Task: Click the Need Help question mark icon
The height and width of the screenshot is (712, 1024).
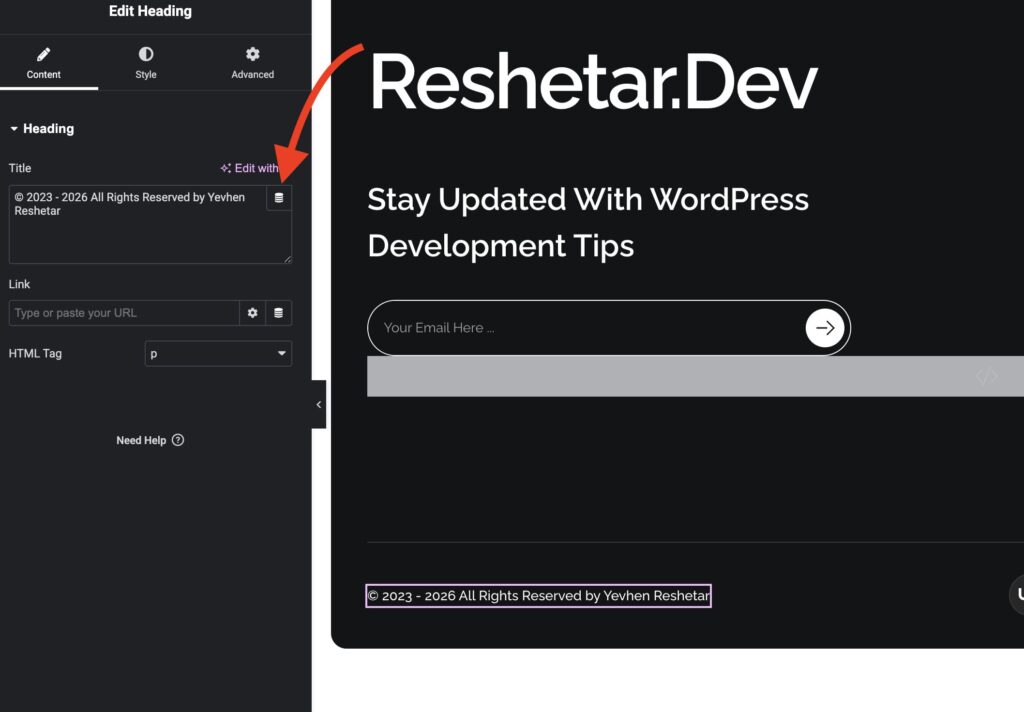Action: coord(178,440)
